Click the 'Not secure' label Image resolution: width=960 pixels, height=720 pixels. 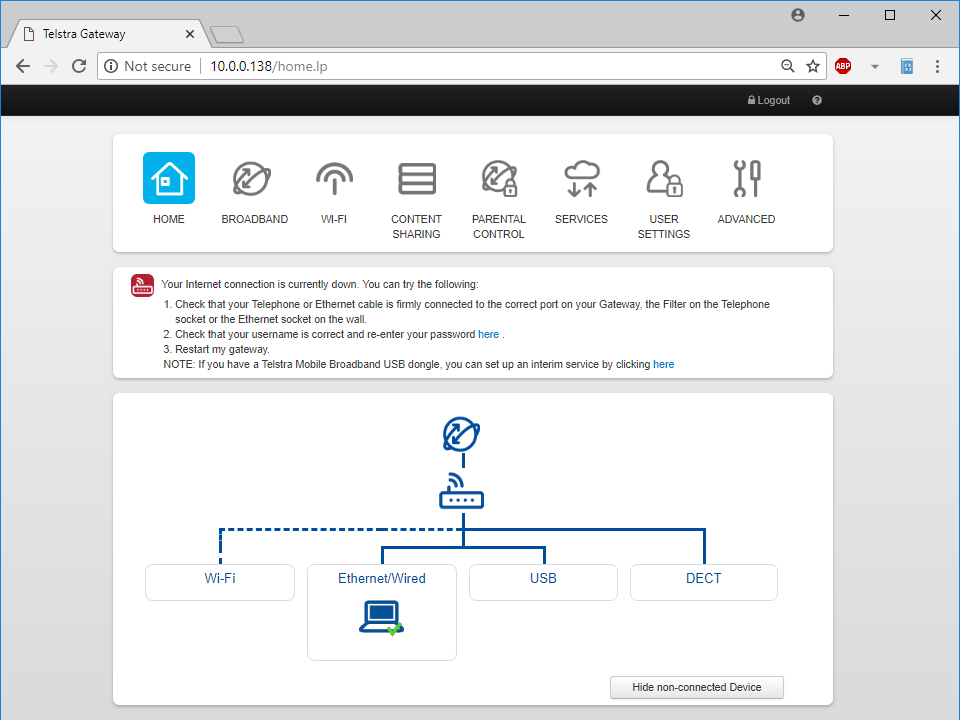[157, 66]
